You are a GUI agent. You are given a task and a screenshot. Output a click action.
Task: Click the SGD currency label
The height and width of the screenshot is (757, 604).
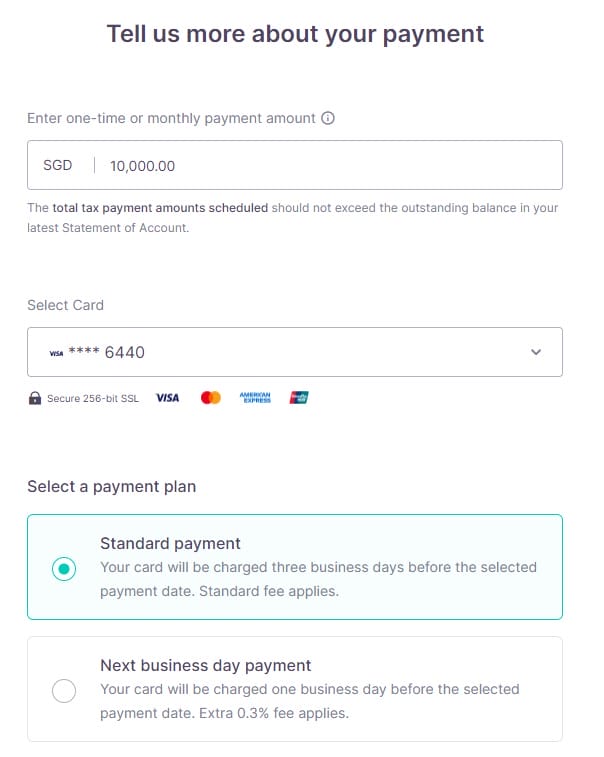tap(57, 165)
